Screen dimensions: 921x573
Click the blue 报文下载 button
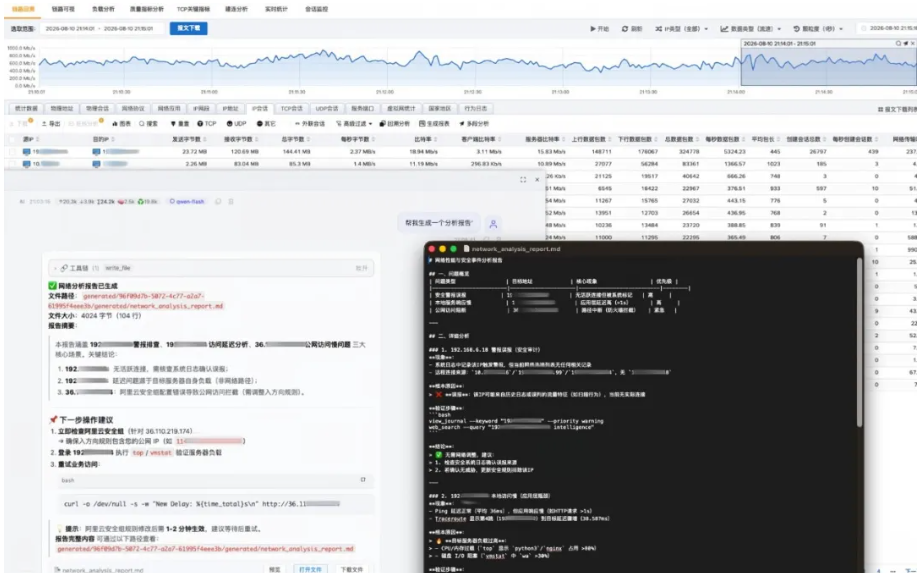[x=189, y=28]
